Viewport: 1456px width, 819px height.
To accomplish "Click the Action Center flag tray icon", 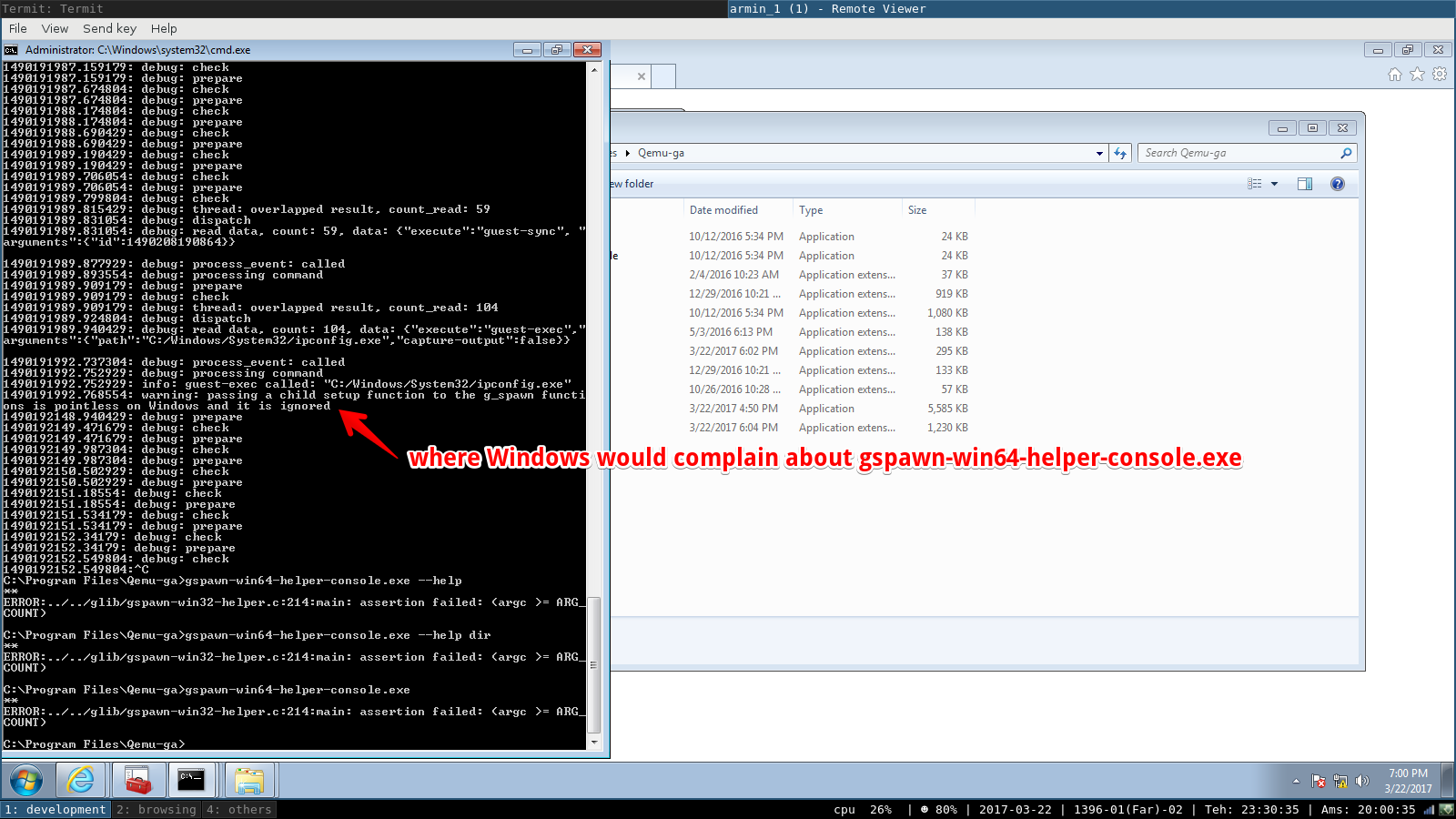I will 1319,781.
